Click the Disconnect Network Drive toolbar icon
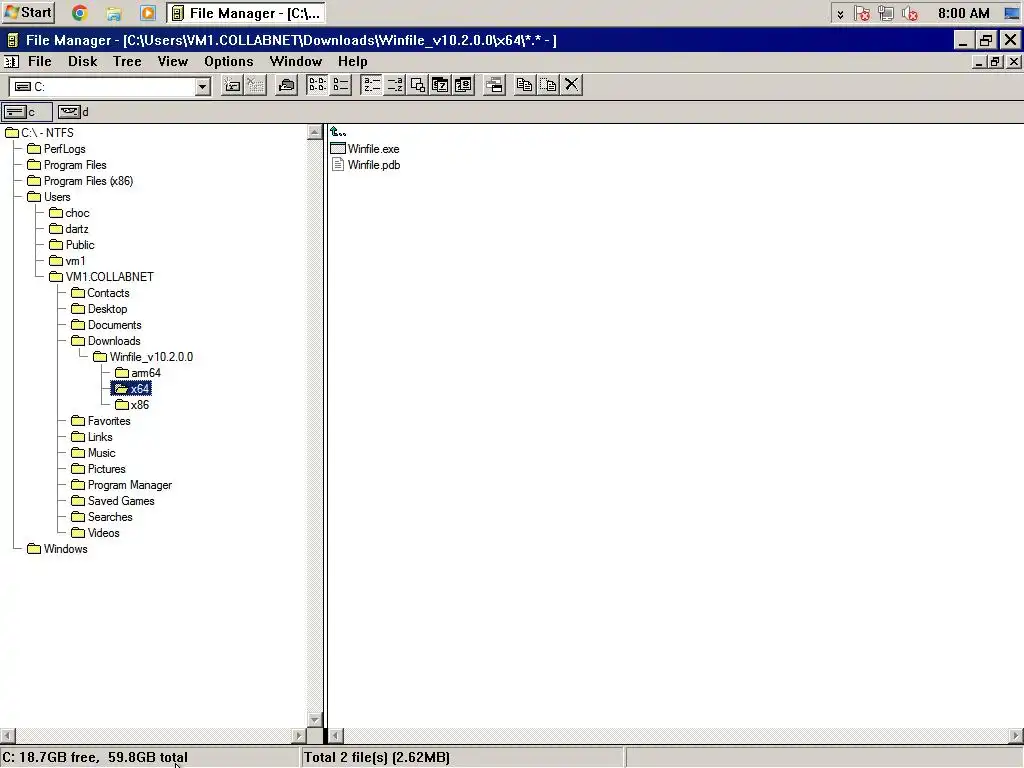Screen dimensions: 1024x768 [x=255, y=85]
